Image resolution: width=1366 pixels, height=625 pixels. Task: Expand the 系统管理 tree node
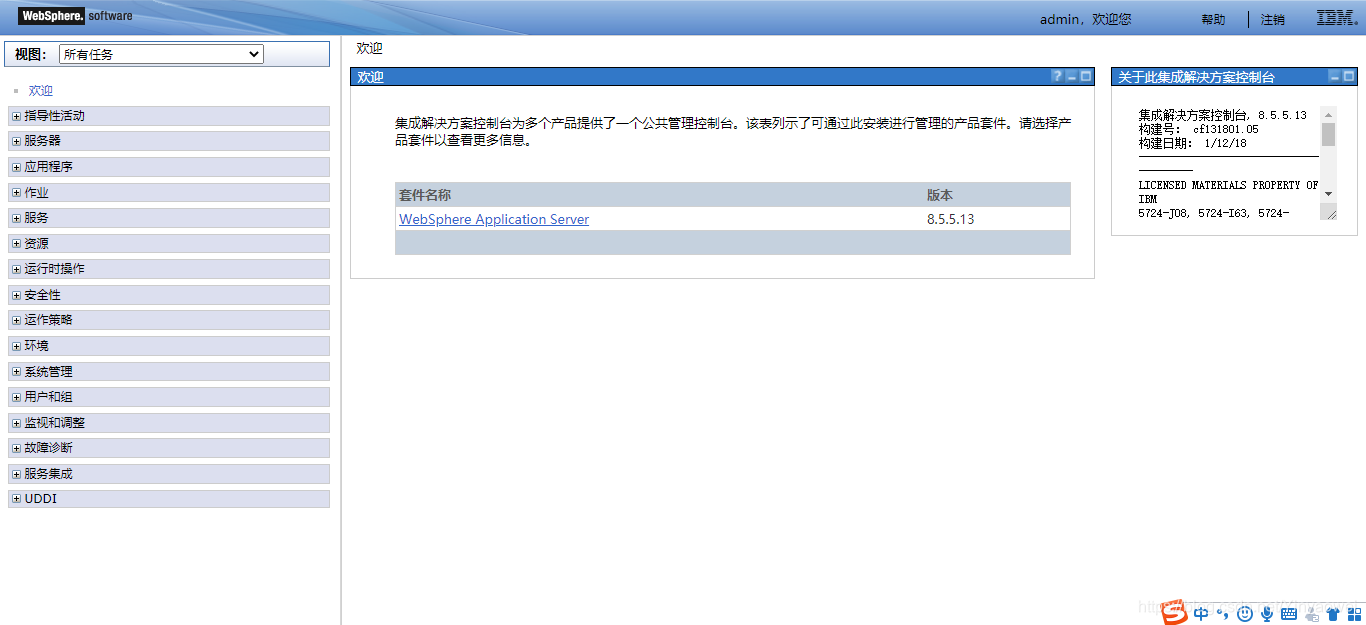(16, 372)
